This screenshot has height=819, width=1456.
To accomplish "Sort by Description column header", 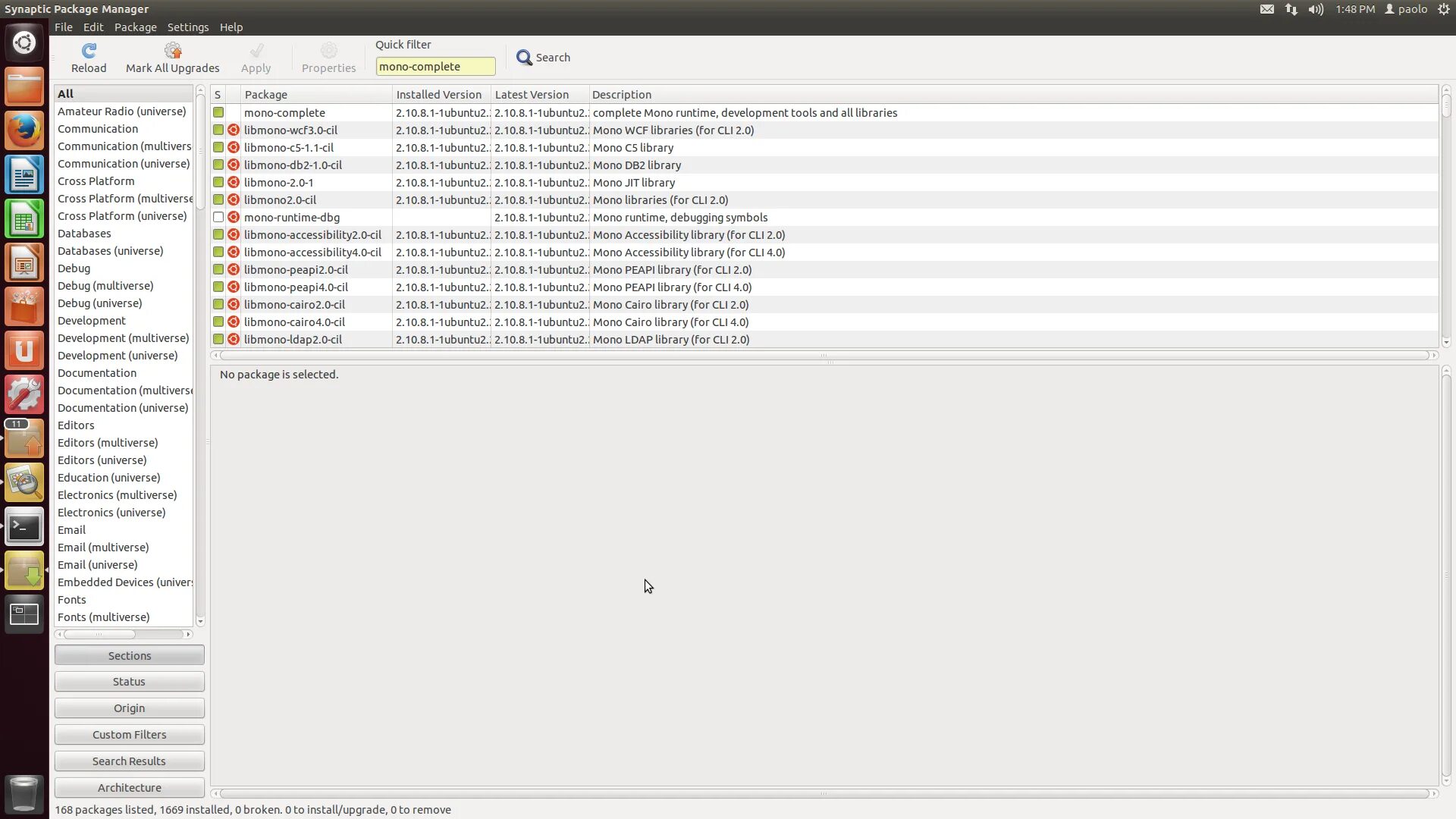I will tap(1013, 94).
